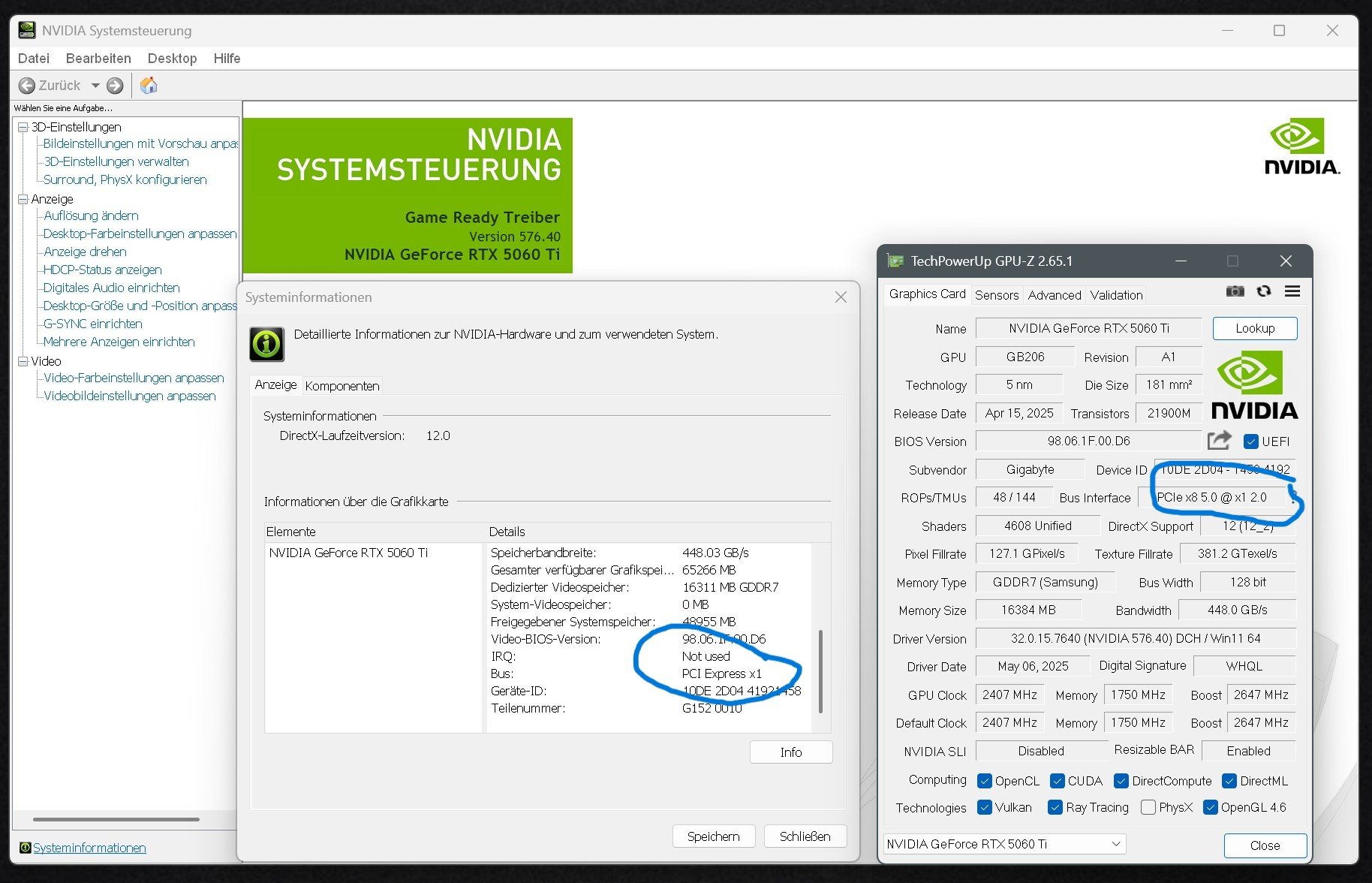Go to the home icon in toolbar
Image resolution: width=1372 pixels, height=883 pixels.
(149, 86)
